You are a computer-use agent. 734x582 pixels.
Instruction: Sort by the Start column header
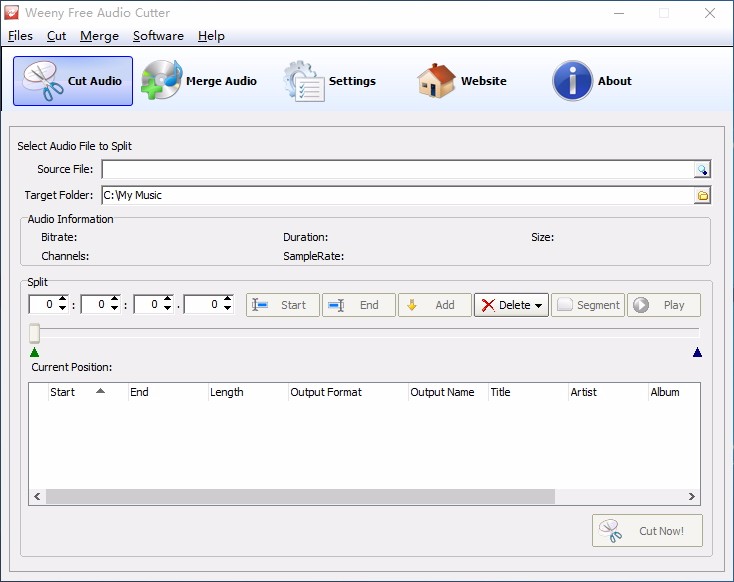coord(88,392)
